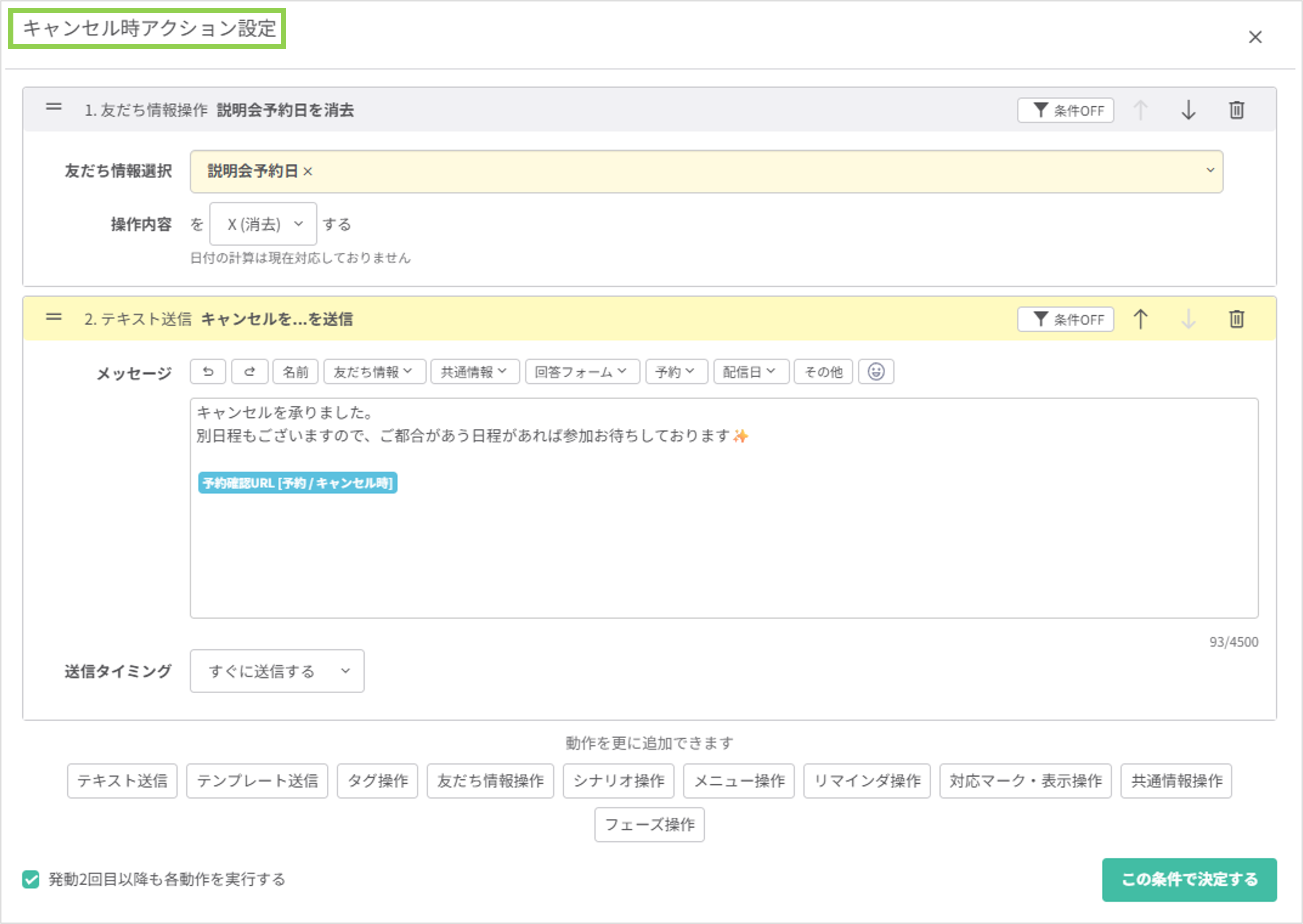Open the 予約 insert dropdown

point(676,371)
